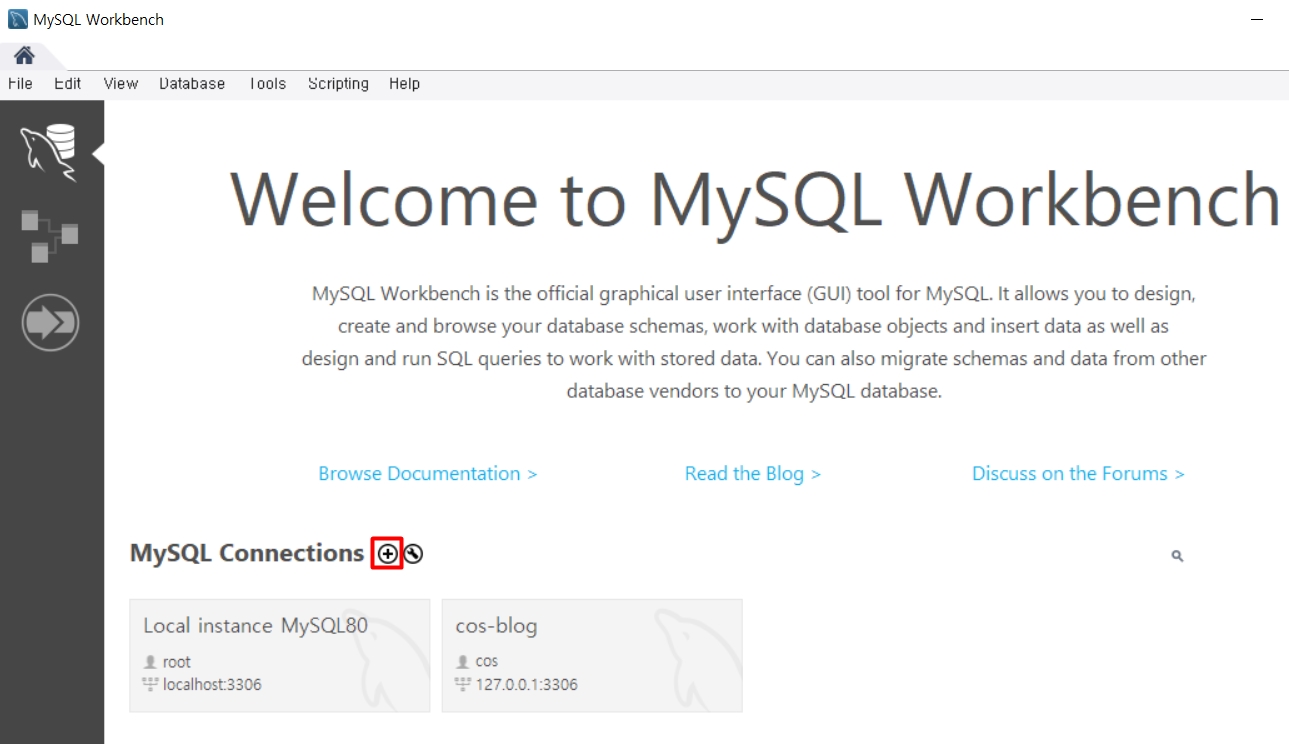
Task: Open the View menu
Action: coord(120,84)
